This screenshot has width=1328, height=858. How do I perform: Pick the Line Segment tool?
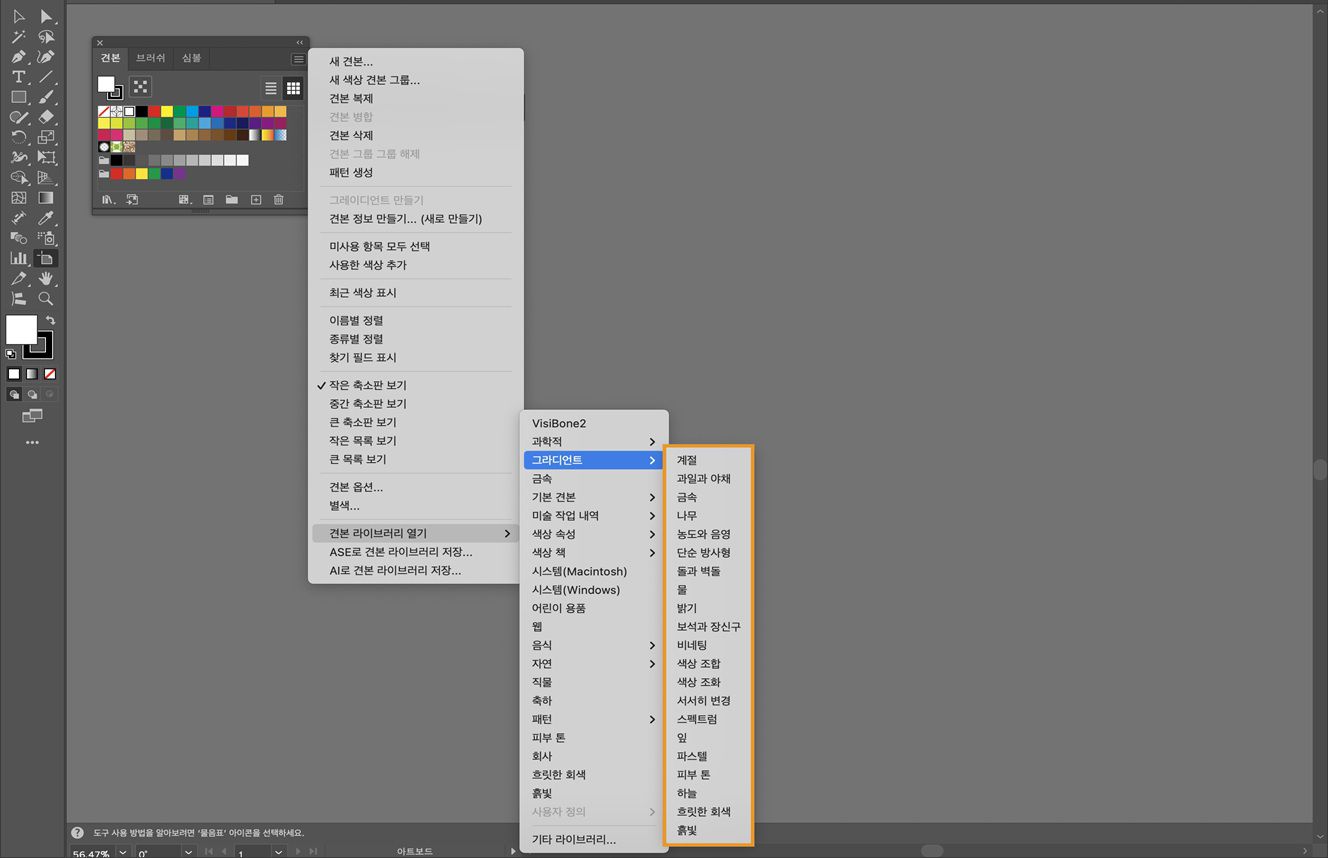click(46, 77)
